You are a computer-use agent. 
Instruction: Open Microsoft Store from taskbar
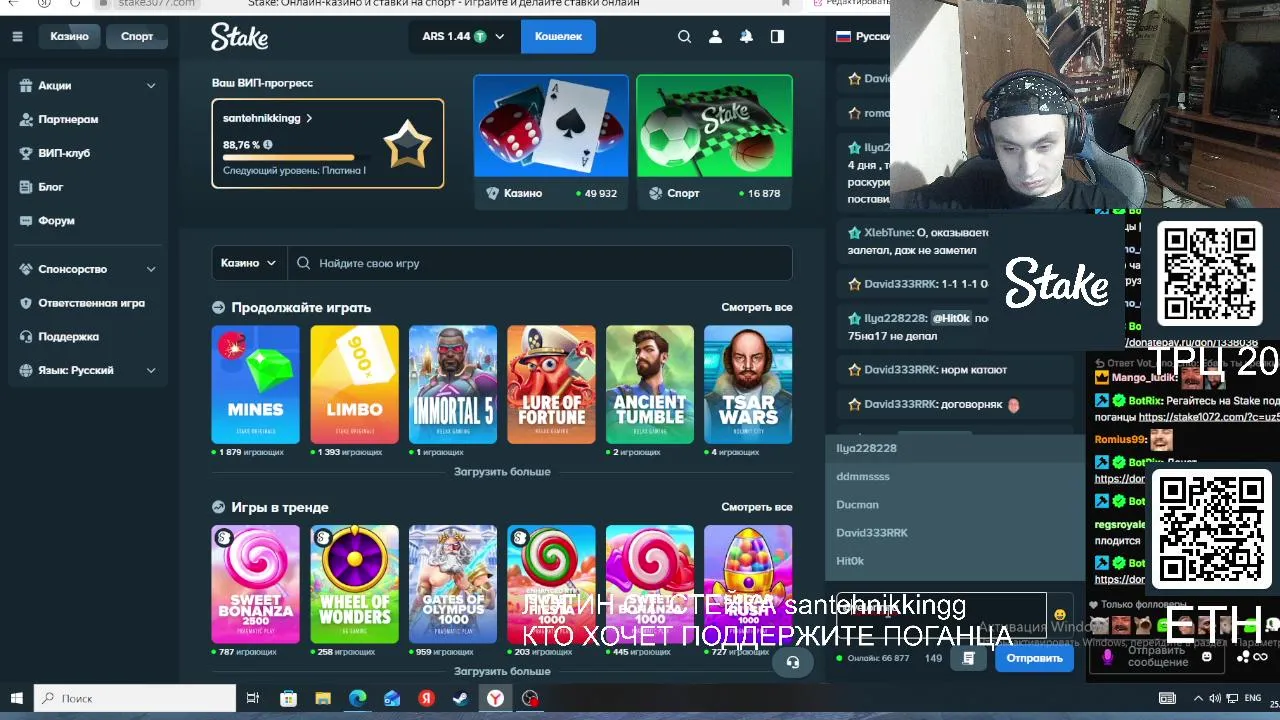pyautogui.click(x=288, y=698)
